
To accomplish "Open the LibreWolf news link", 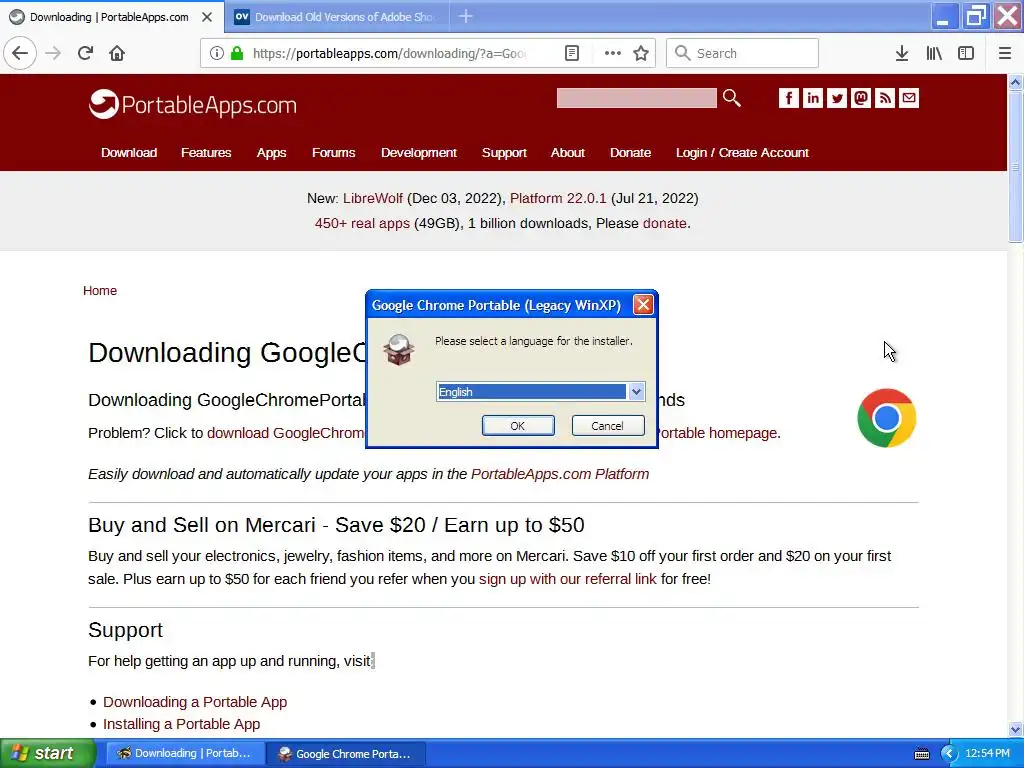I will click(373, 199).
